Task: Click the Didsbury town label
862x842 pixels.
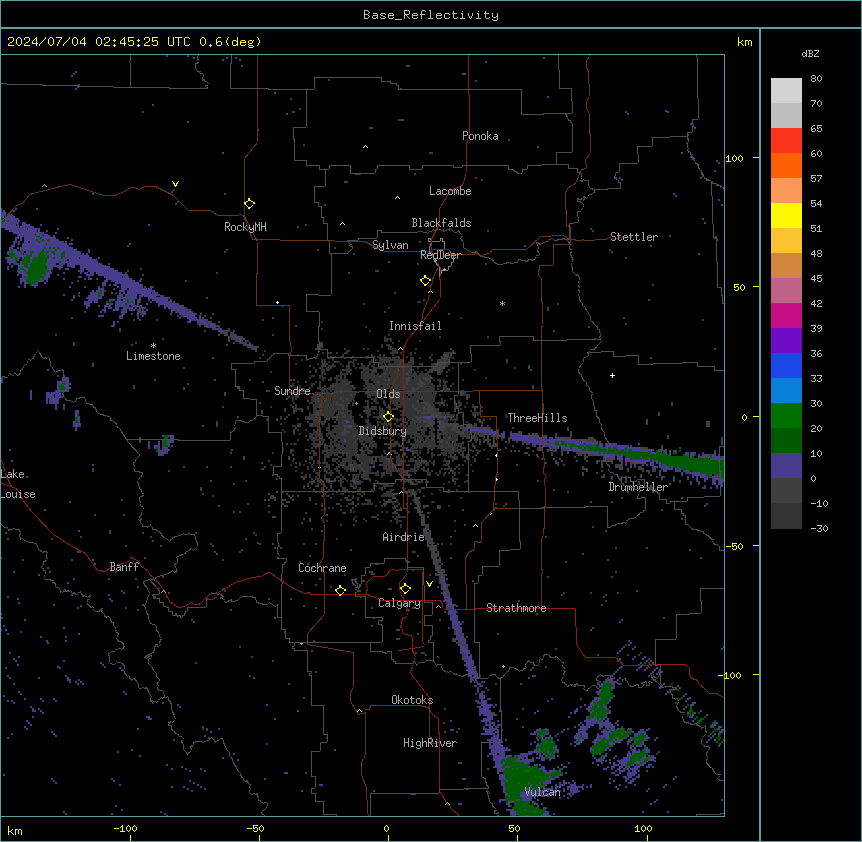Action: [x=383, y=431]
